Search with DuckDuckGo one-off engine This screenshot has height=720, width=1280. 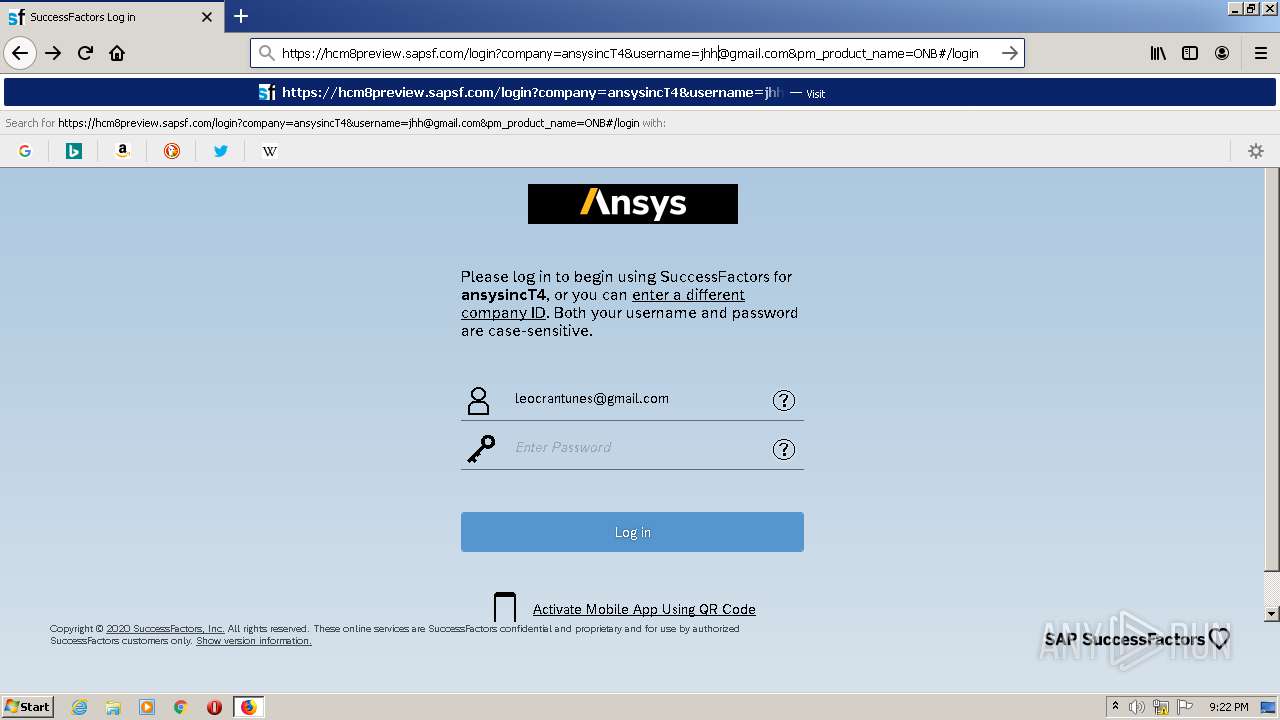click(172, 151)
